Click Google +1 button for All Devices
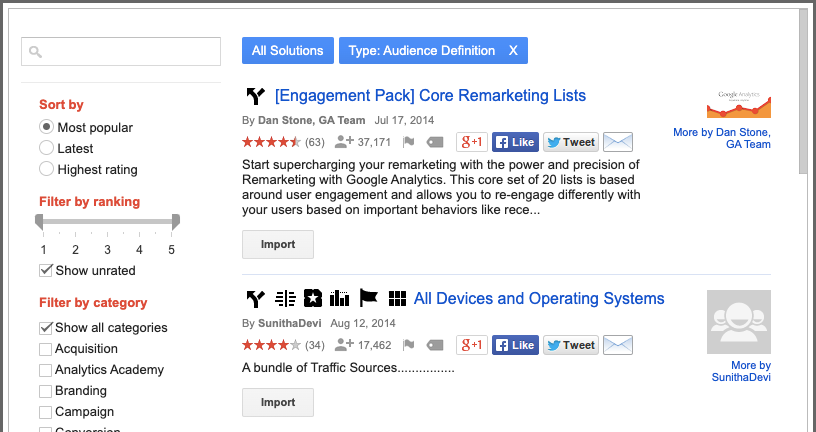This screenshot has width=816, height=432. click(x=472, y=345)
